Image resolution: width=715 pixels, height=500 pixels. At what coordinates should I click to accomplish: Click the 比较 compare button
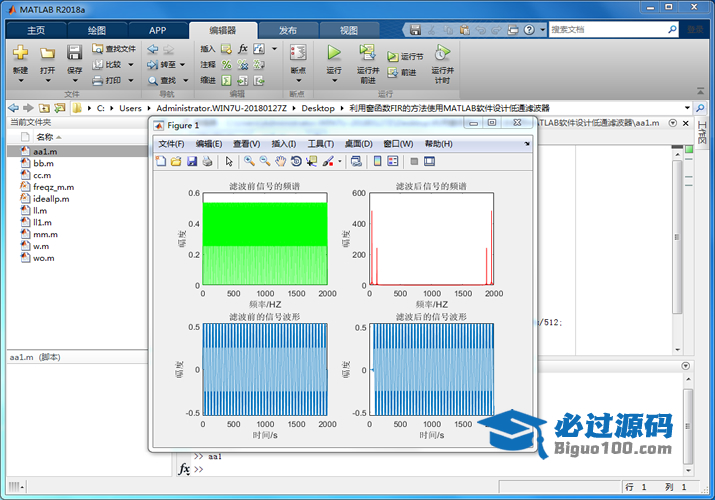108,65
